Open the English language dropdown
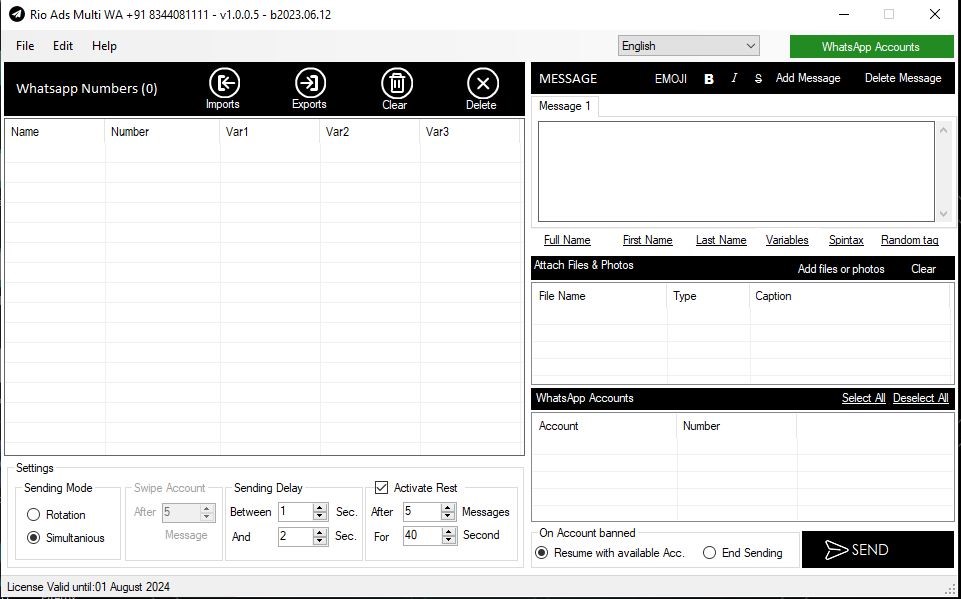This screenshot has width=961, height=599. pos(688,46)
